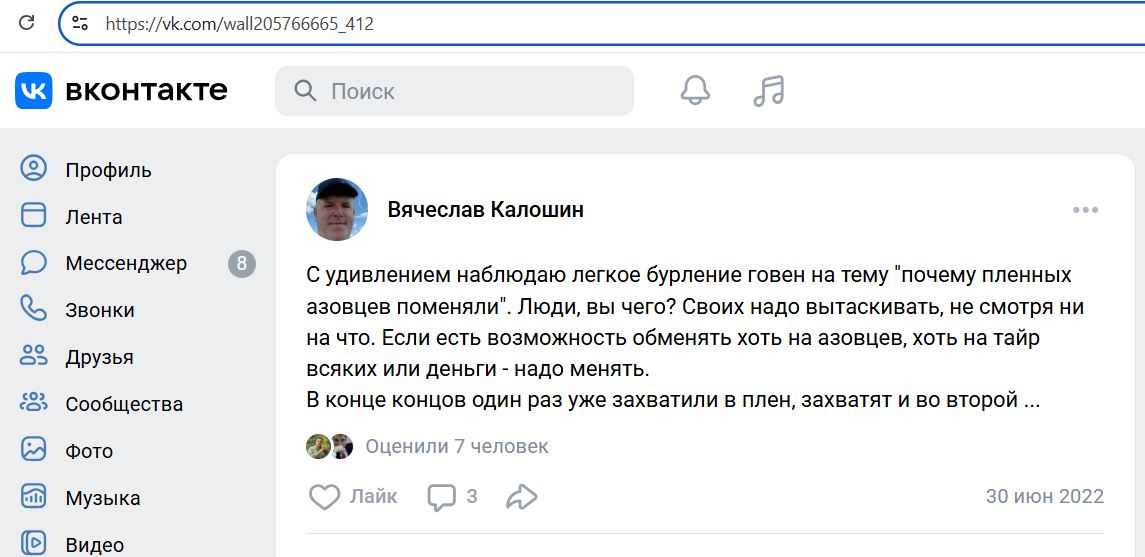Viewport: 1145px width, 557px height.
Task: Share the post using the arrow icon
Action: [522, 496]
